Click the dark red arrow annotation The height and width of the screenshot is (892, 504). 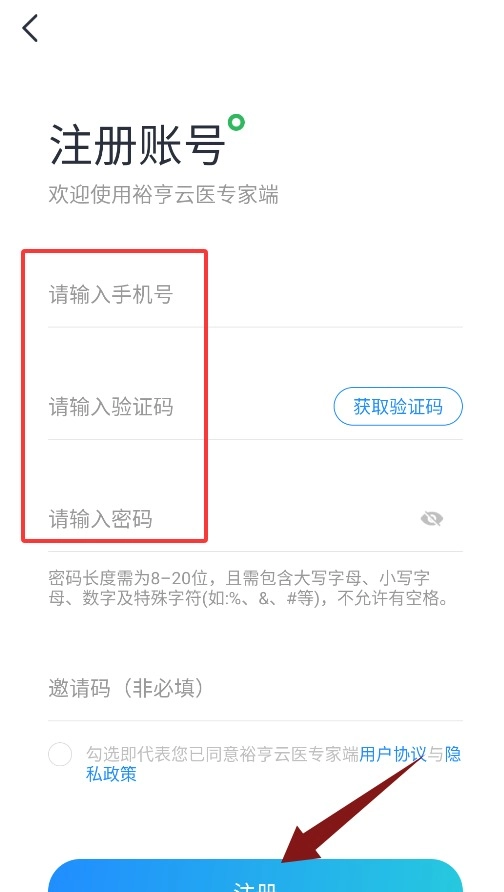(x=354, y=807)
